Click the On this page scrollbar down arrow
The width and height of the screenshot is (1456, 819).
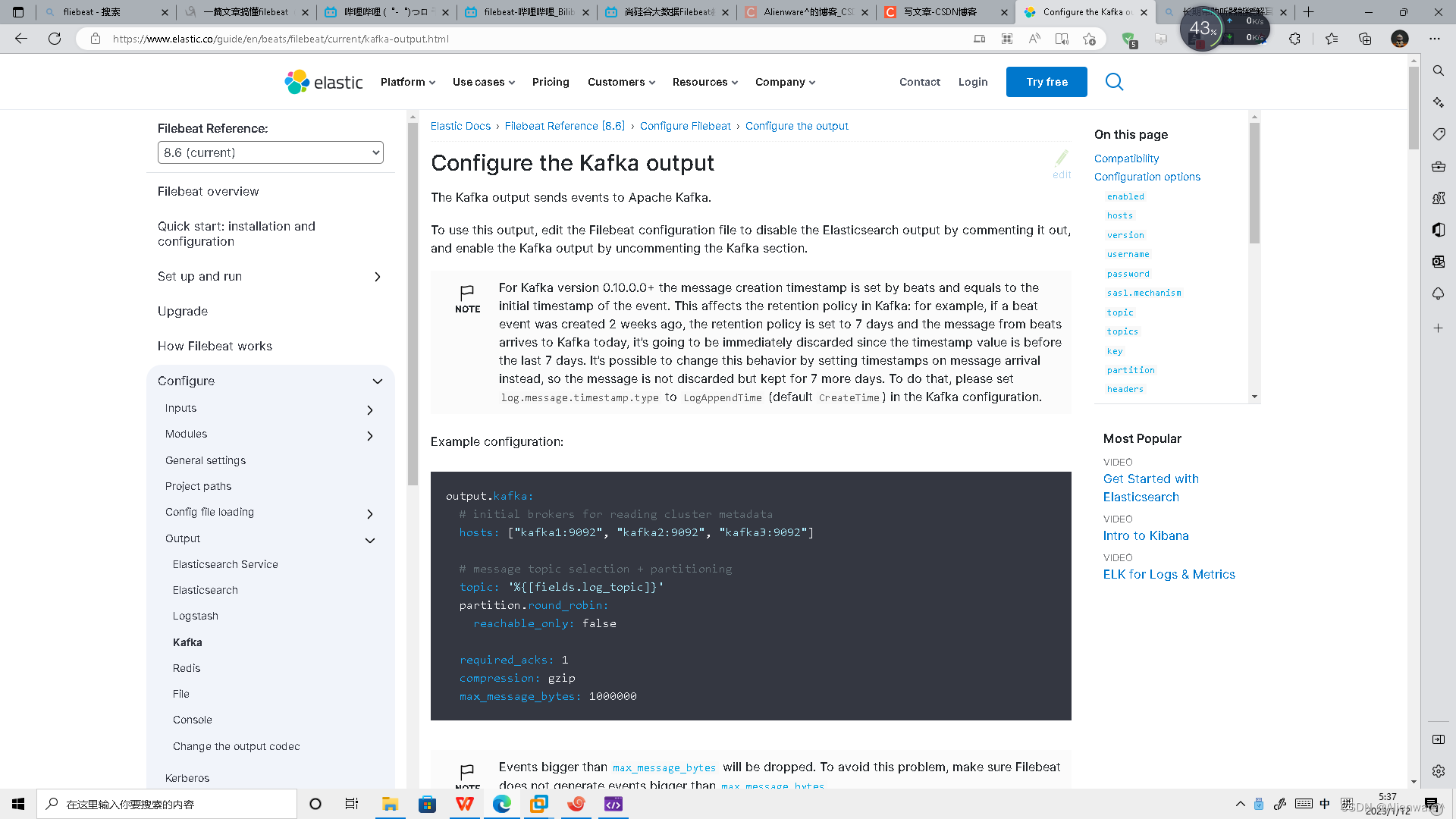tap(1254, 397)
